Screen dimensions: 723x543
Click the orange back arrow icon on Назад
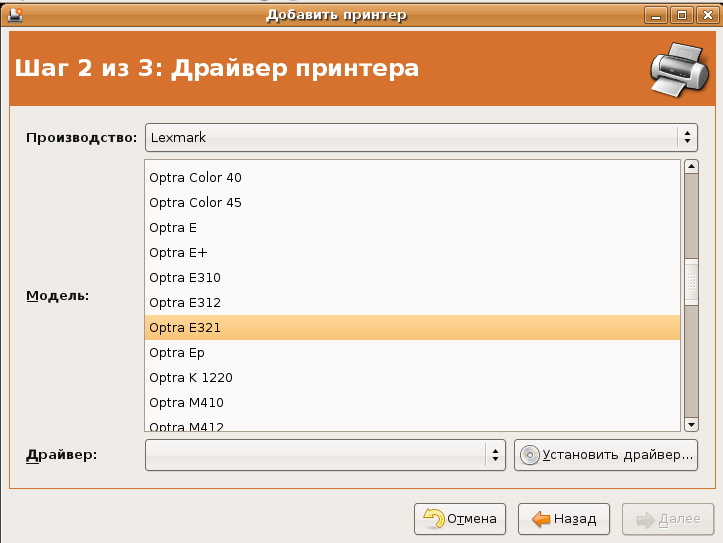tap(541, 519)
